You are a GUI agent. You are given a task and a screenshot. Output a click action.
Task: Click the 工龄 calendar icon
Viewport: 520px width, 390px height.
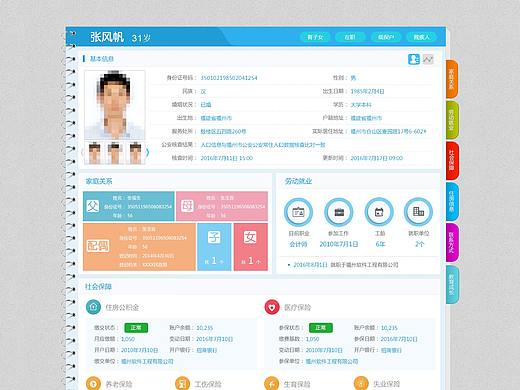[379, 212]
